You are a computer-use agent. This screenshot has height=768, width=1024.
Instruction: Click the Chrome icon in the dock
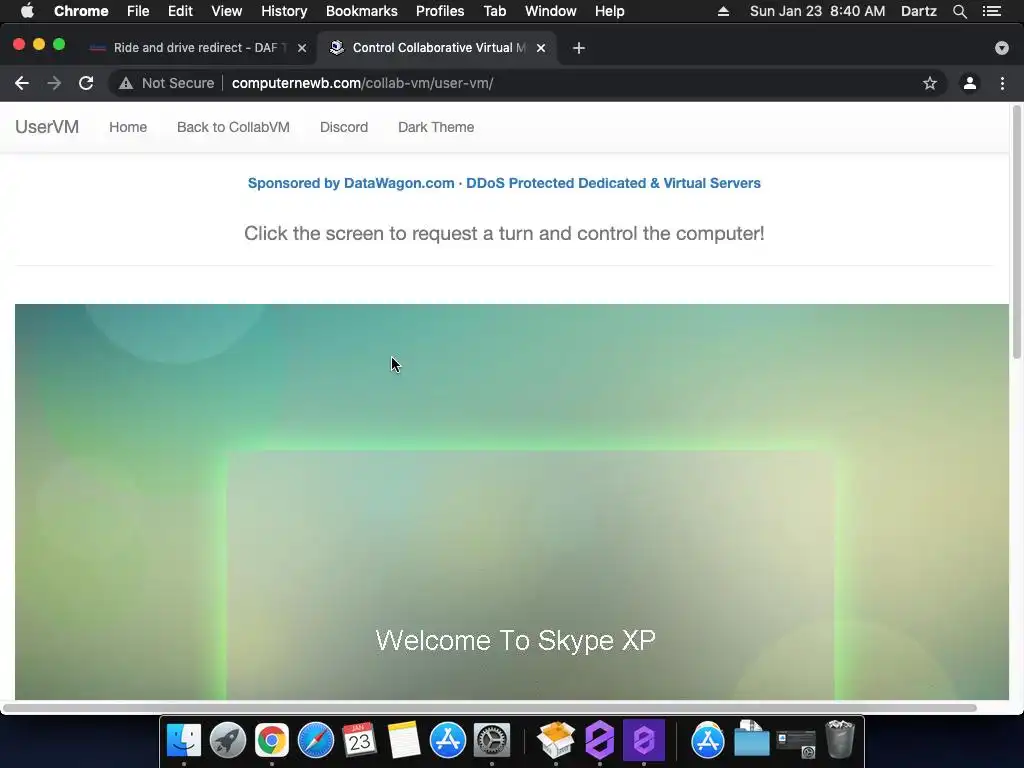tap(272, 740)
